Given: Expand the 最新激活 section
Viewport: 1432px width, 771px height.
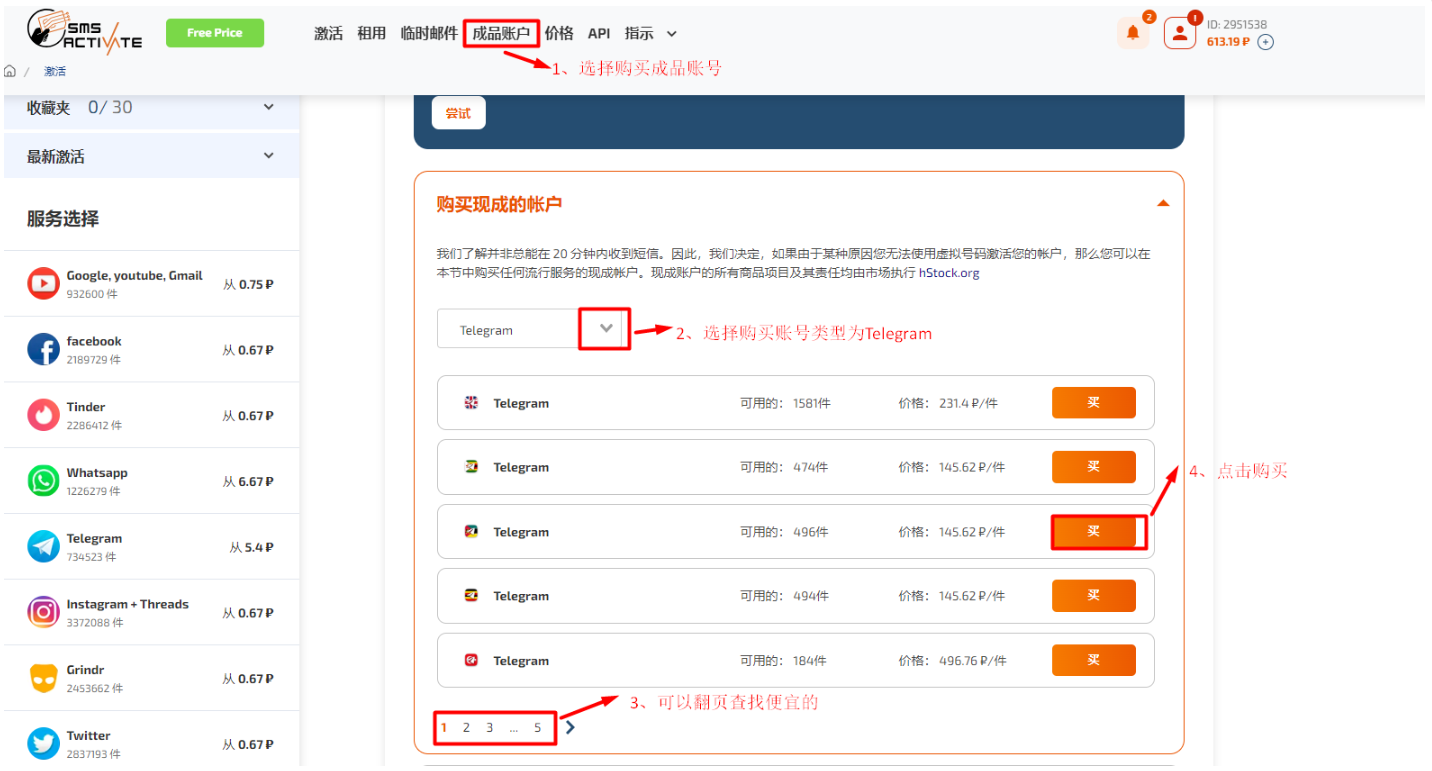Looking at the screenshot, I should click(268, 156).
